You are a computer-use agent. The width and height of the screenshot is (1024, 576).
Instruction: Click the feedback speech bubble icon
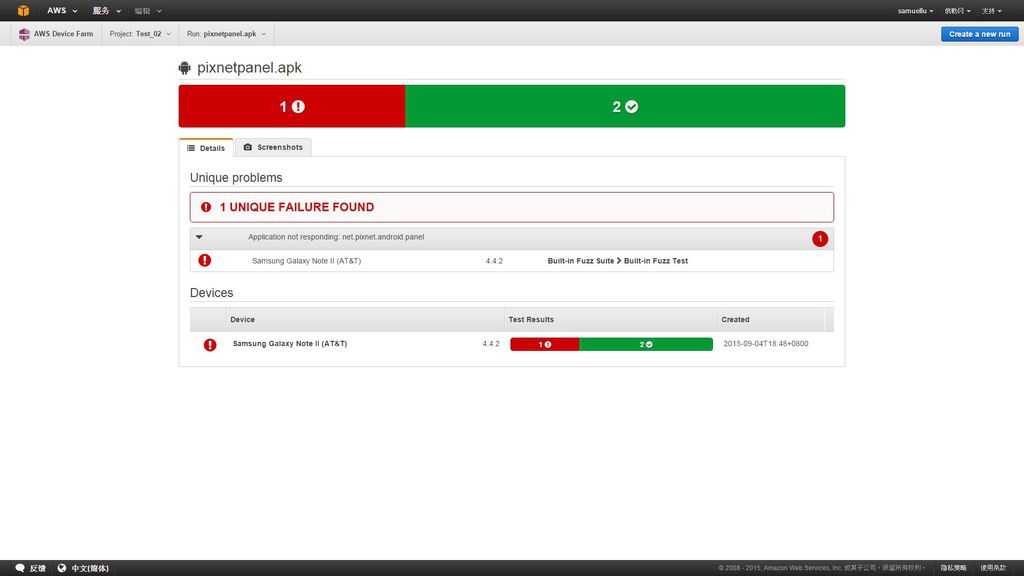click(20, 568)
